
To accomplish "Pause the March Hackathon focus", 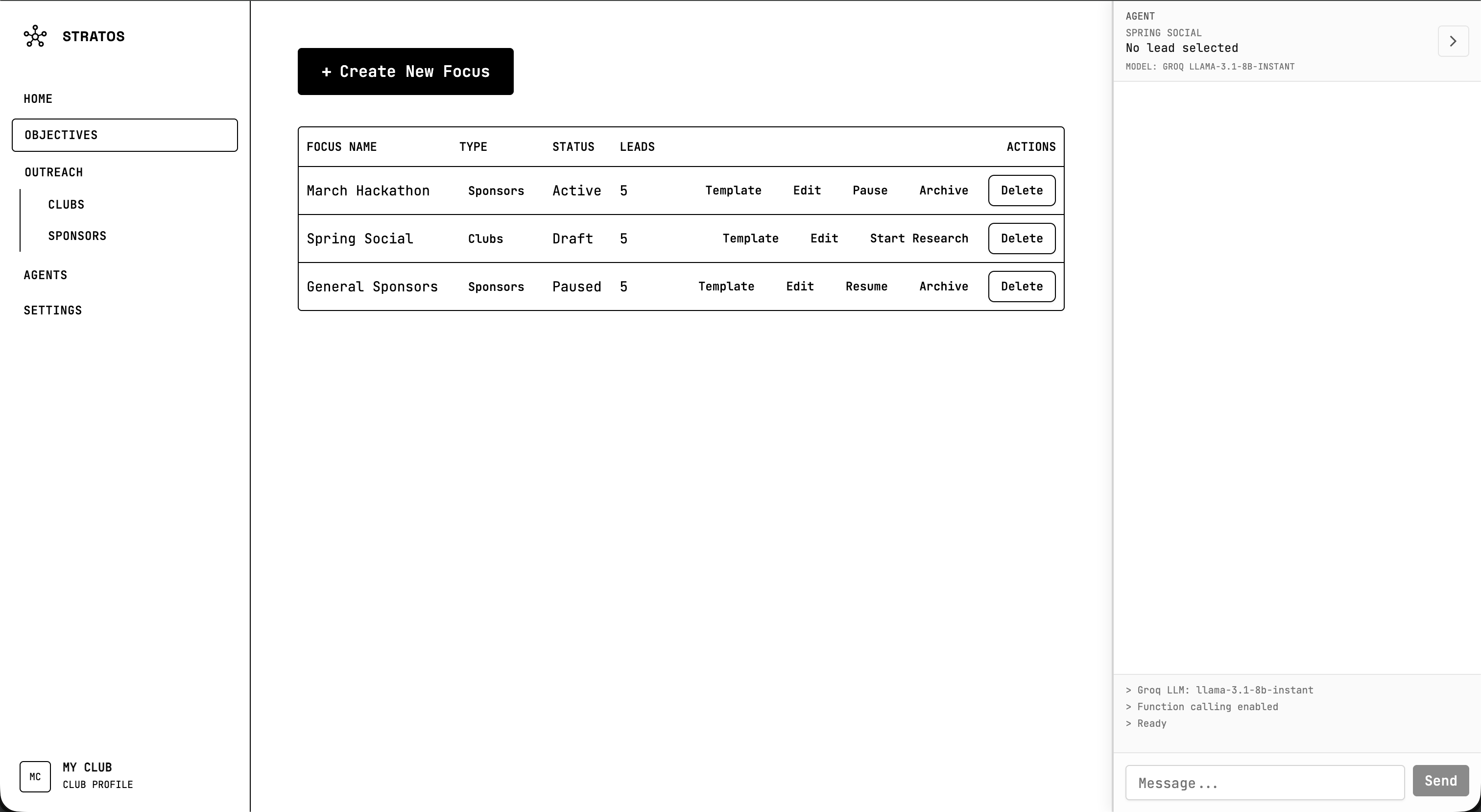I will (869, 191).
